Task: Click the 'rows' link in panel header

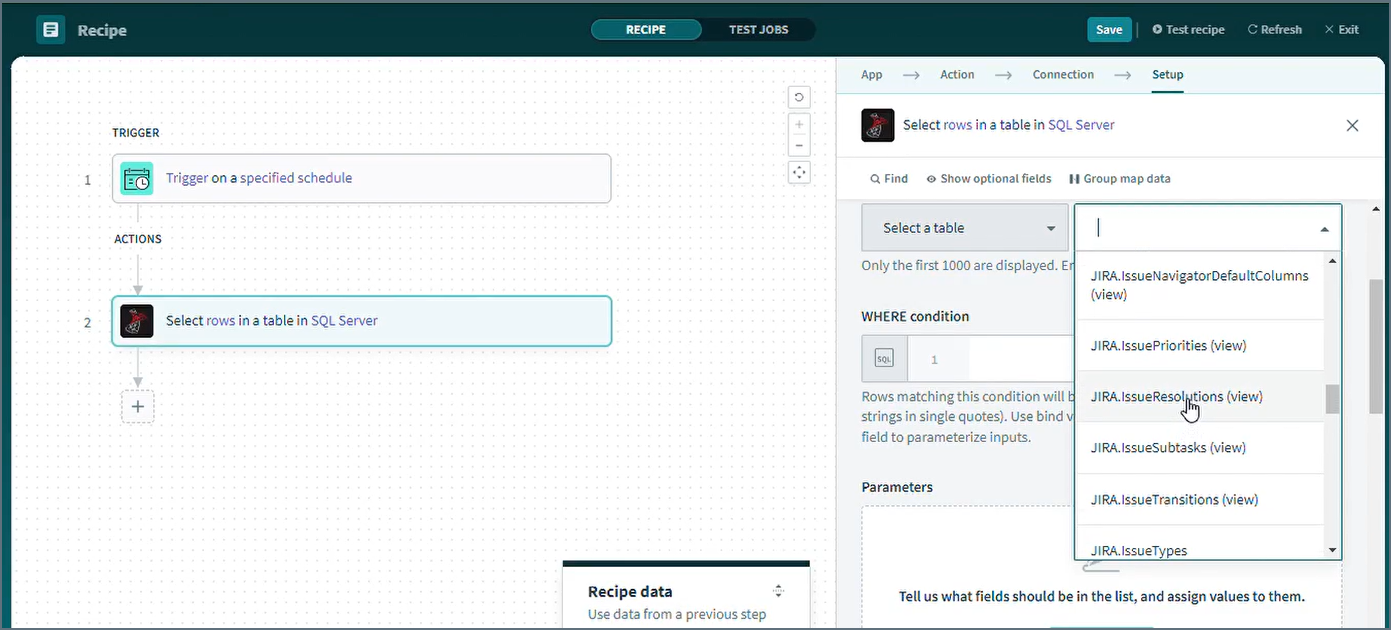Action: (958, 125)
